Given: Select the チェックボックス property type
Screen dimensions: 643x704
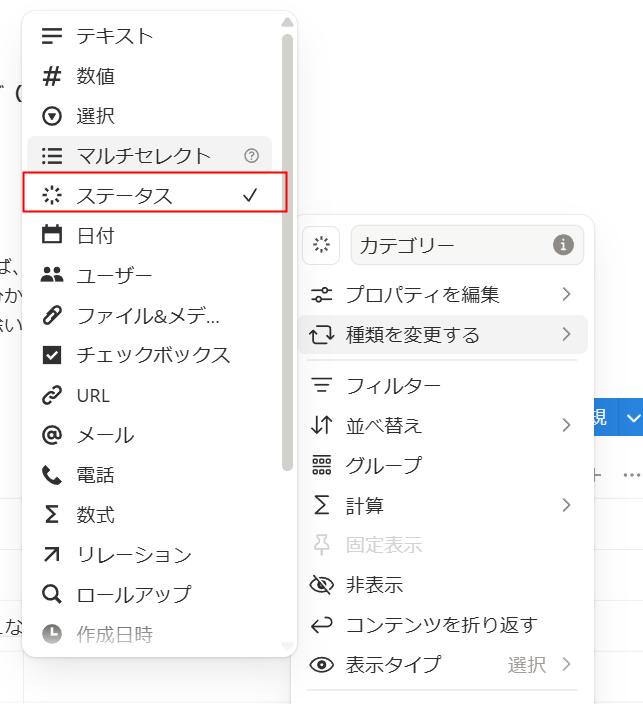Looking at the screenshot, I should tap(153, 355).
